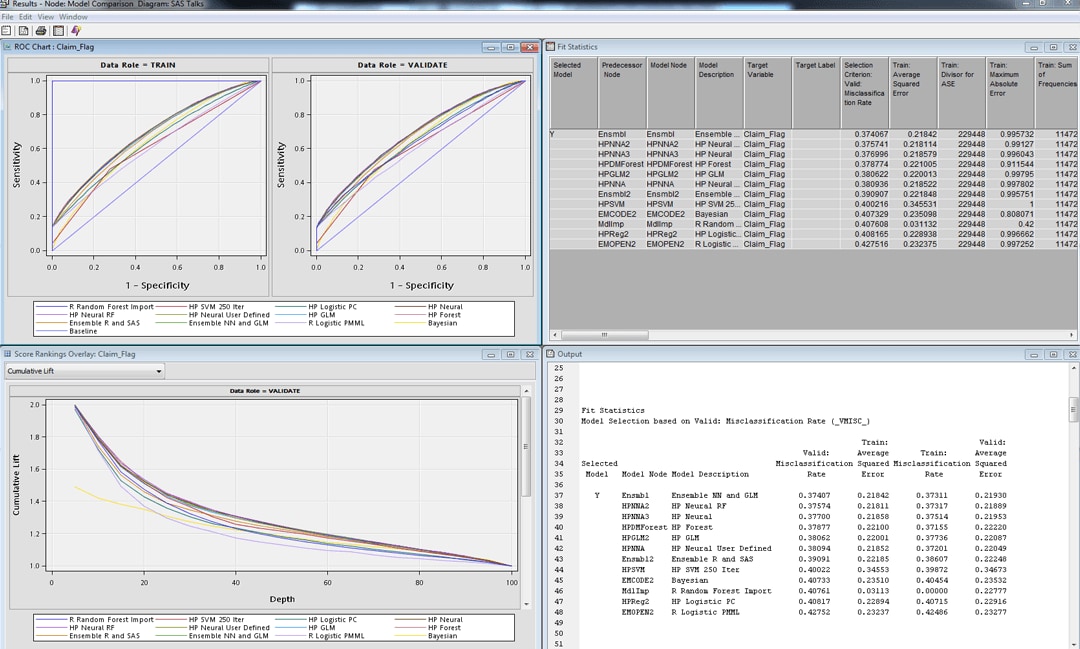The image size is (1080, 649).
Task: Click the Print toolbar icon
Action: point(41,31)
